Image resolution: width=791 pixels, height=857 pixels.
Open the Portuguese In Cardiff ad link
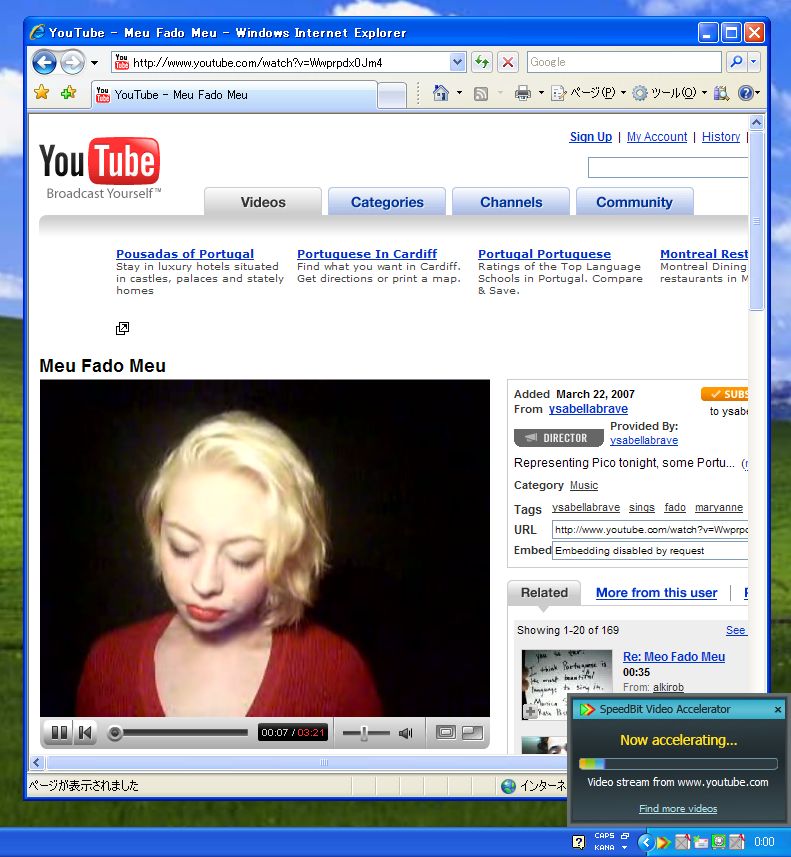[x=367, y=254]
